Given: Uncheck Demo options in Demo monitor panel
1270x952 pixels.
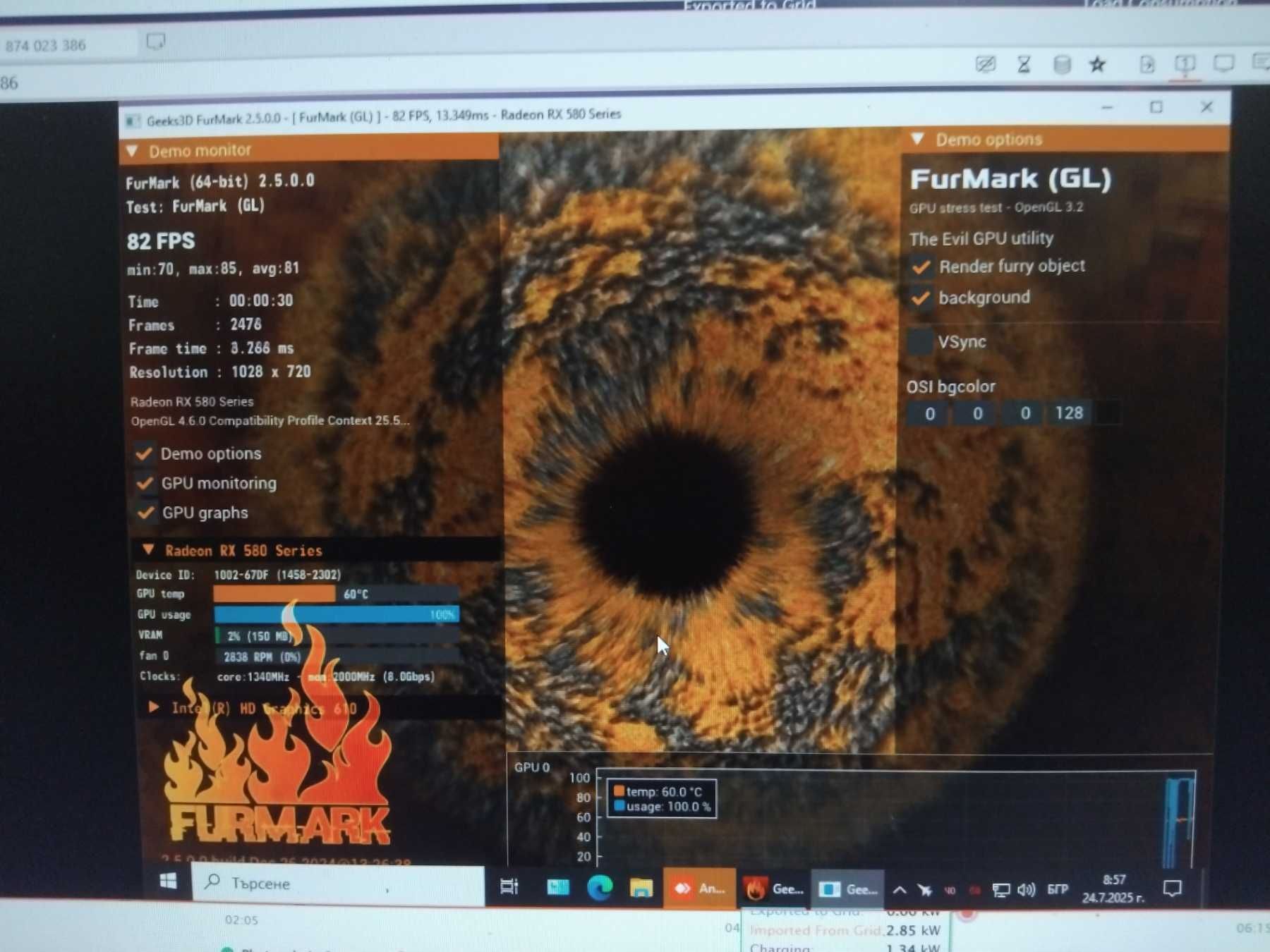Looking at the screenshot, I should [x=144, y=453].
